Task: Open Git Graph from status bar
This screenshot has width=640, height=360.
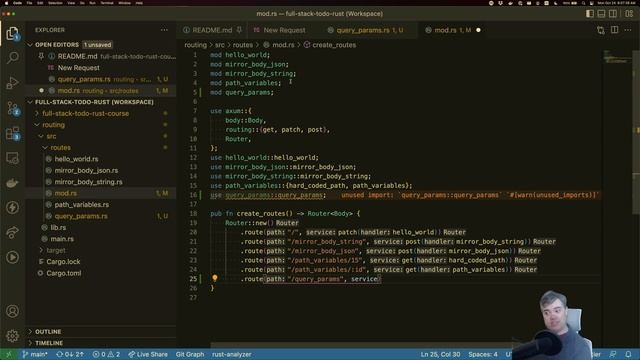Action: [190, 354]
